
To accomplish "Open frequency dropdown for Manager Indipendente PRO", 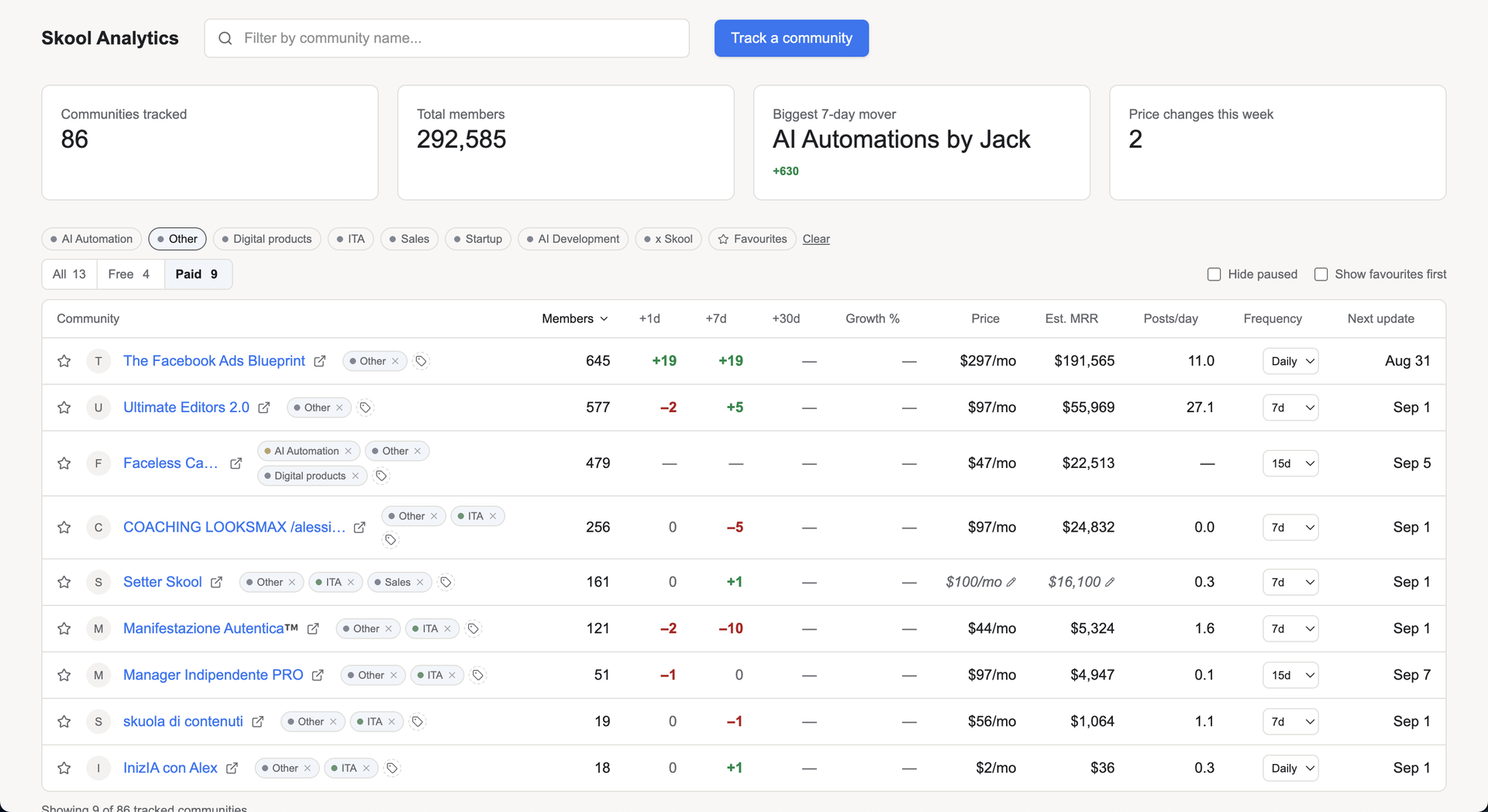I will pyautogui.click(x=1290, y=675).
